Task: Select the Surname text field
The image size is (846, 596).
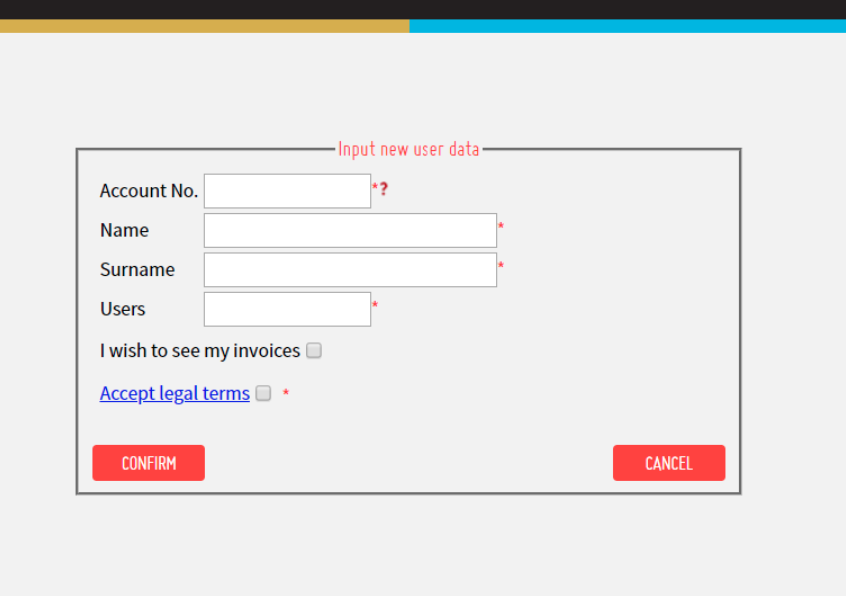Action: (350, 270)
